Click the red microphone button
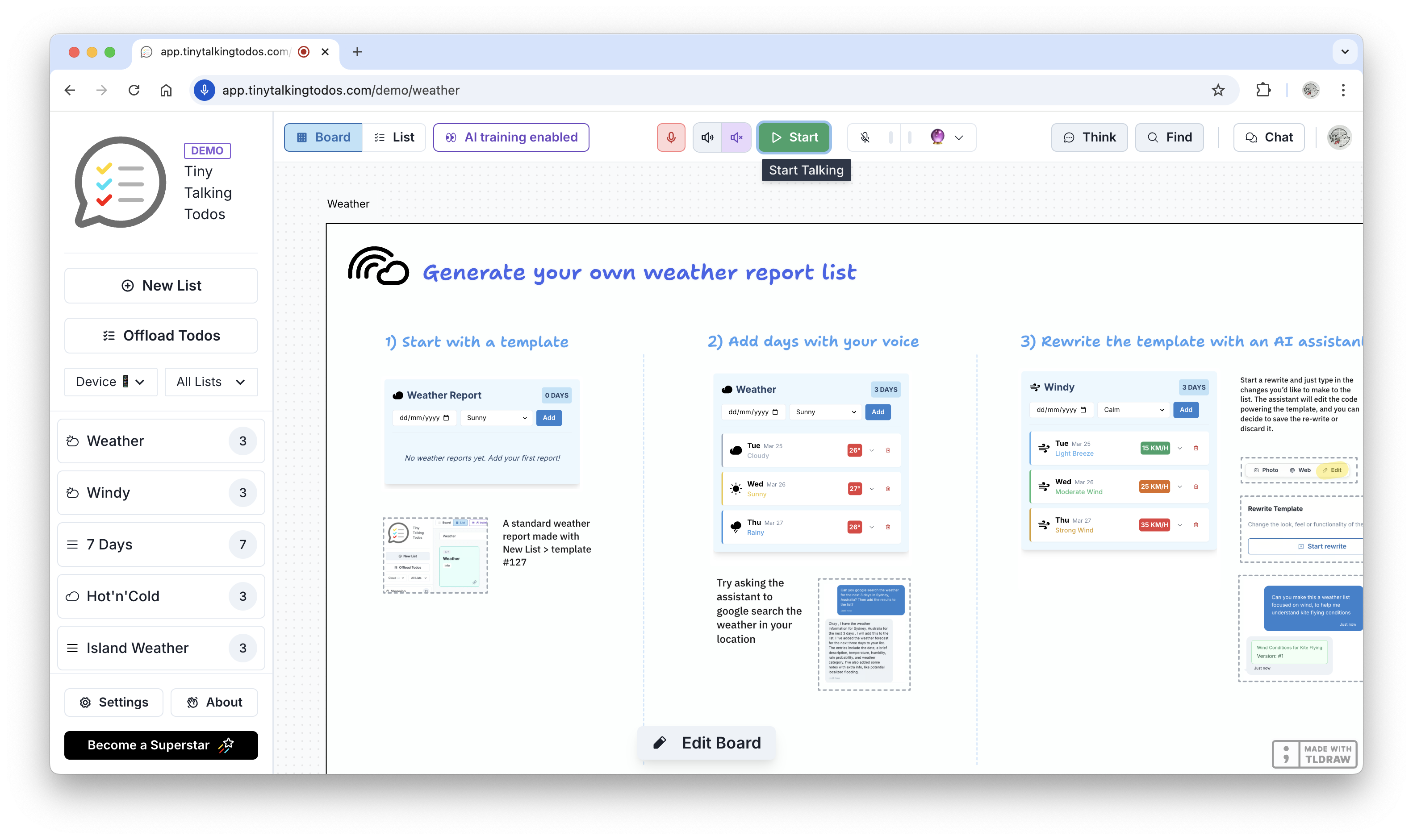Viewport: 1413px width, 840px height. [670, 137]
